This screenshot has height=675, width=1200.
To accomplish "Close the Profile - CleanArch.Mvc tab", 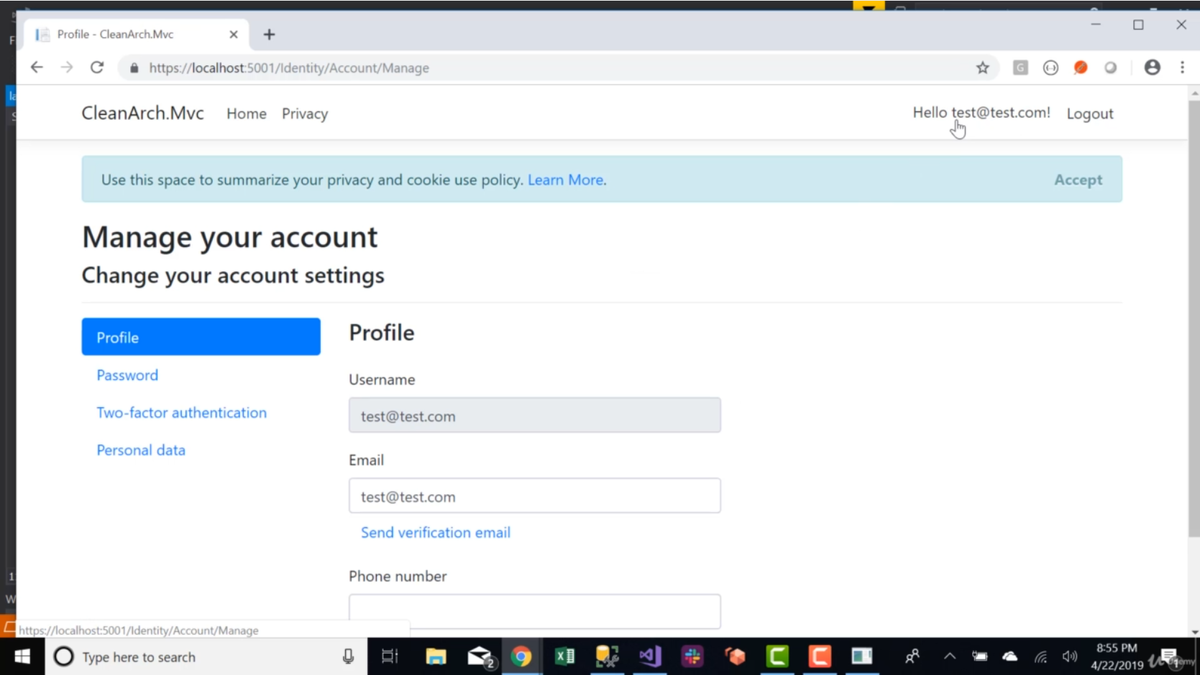I will 233,34.
